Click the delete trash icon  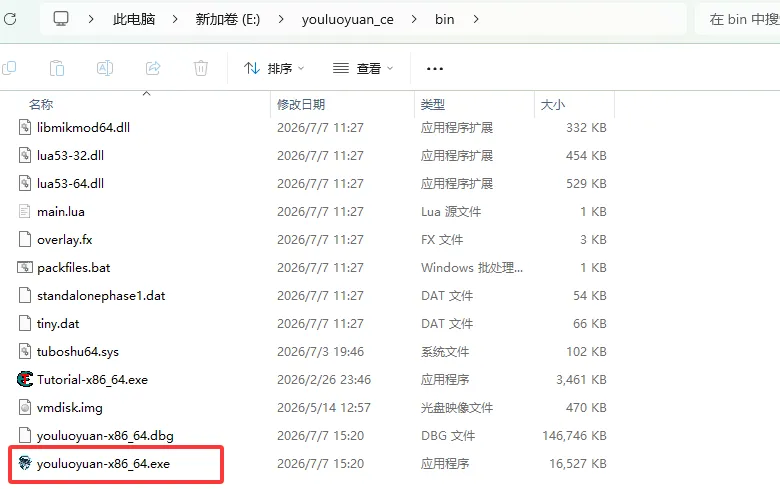pos(200,68)
